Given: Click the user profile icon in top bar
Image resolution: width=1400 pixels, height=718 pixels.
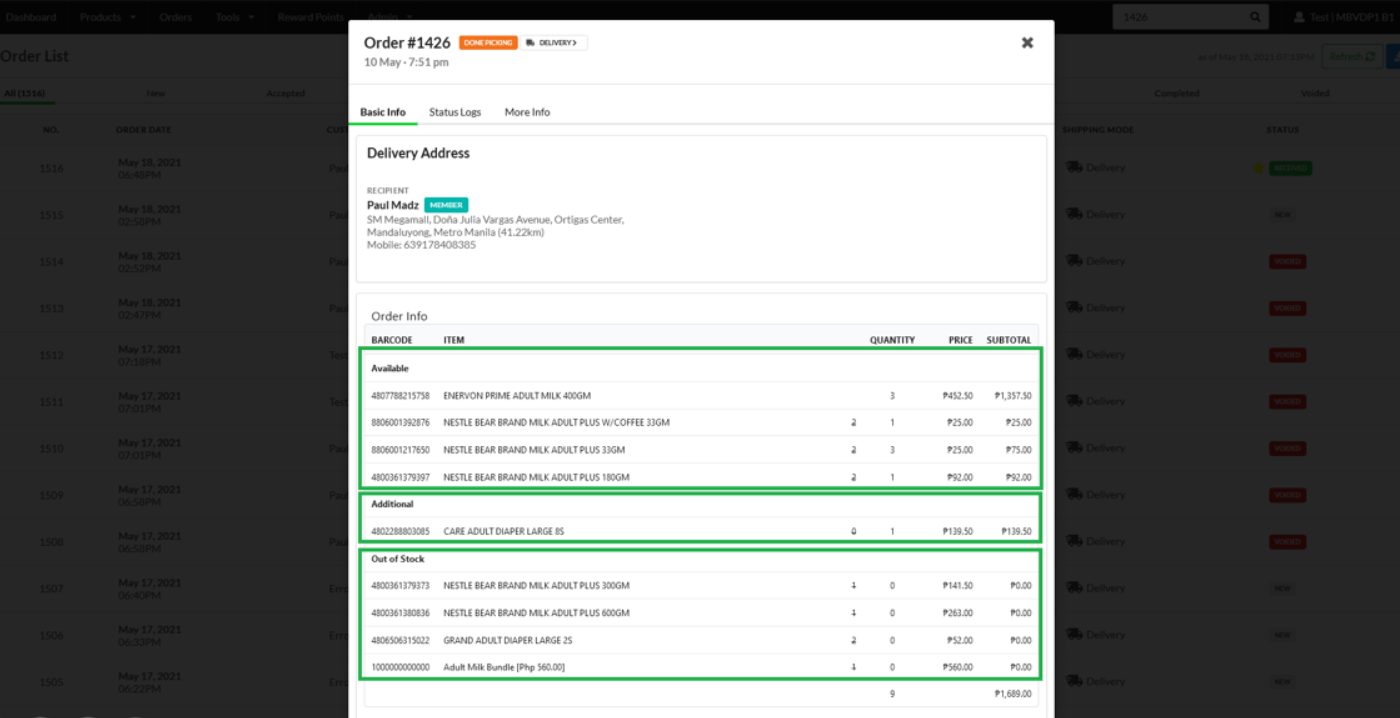Looking at the screenshot, I should [x=1300, y=17].
